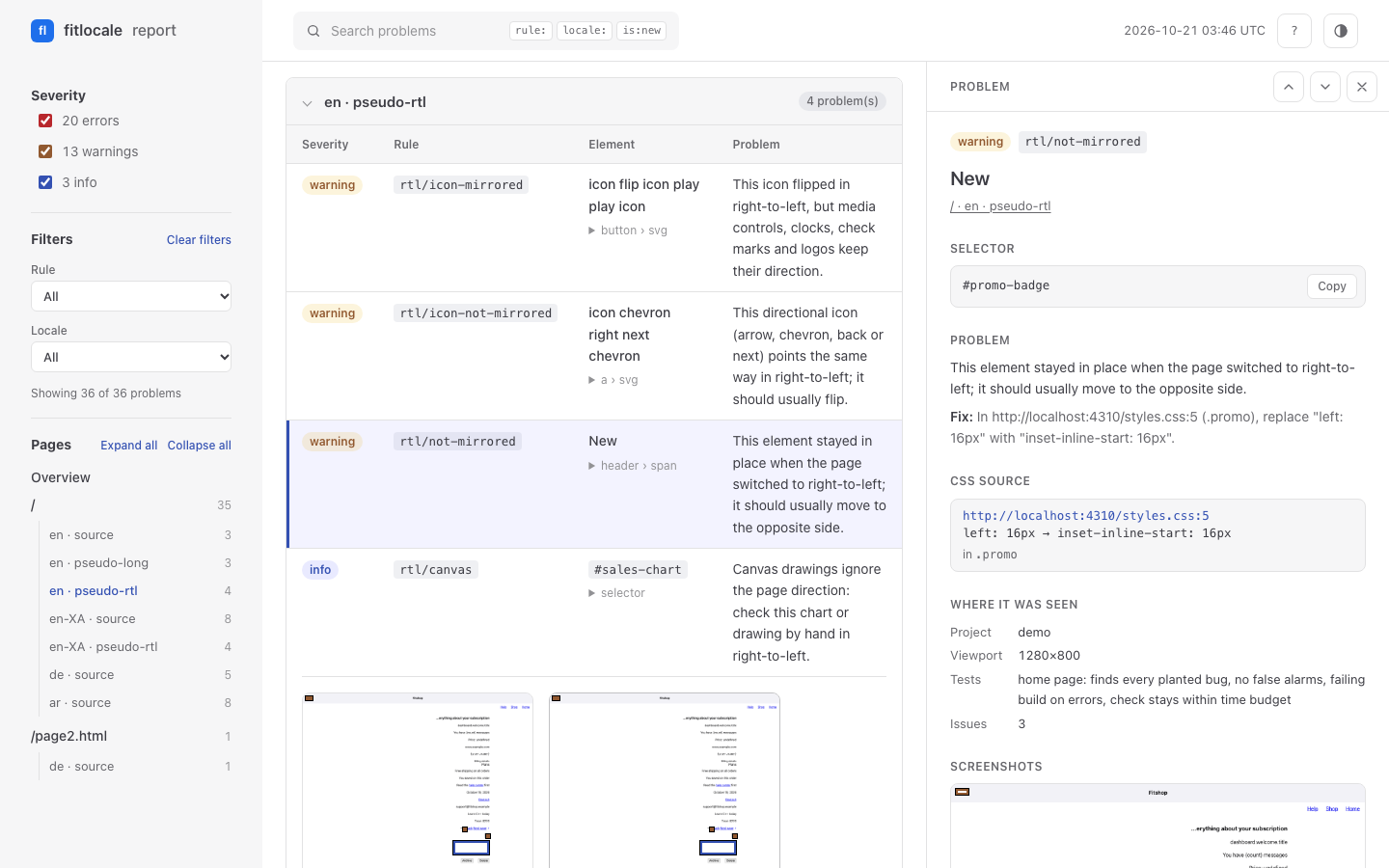Collapse the en · pseudo-rtl section
The height and width of the screenshot is (868, 1389).
307,103
